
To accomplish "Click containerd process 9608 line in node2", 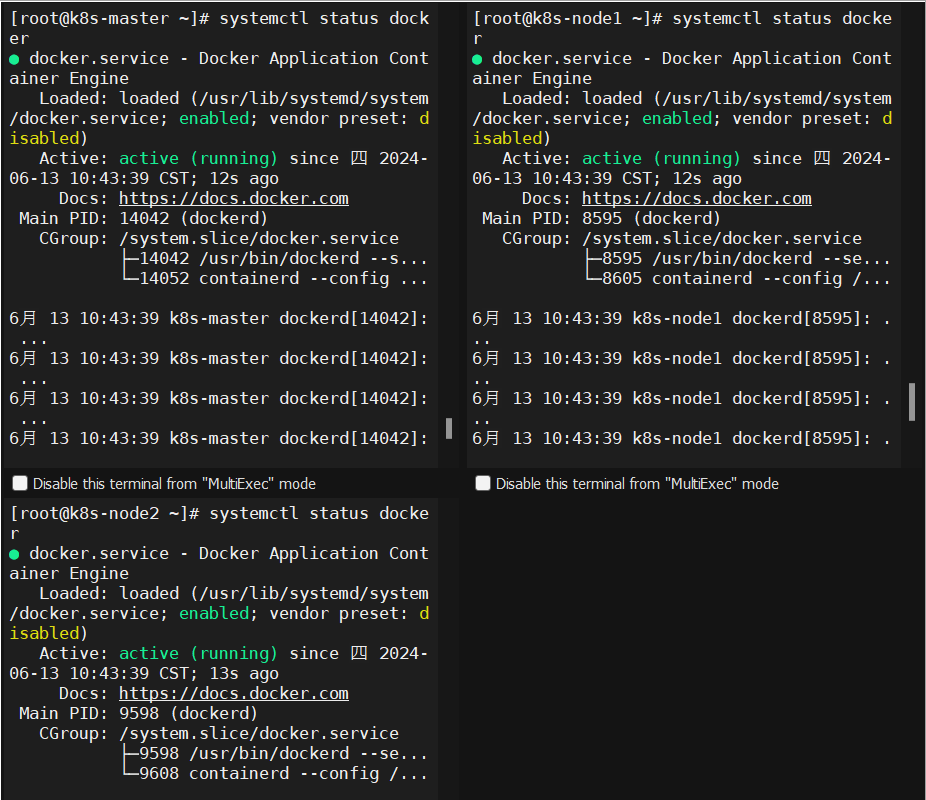I will [275, 773].
